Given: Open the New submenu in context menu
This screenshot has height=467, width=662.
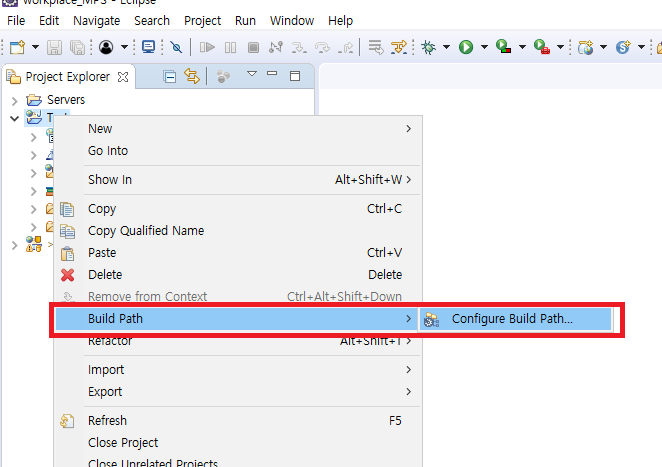Looking at the screenshot, I should tap(238, 129).
